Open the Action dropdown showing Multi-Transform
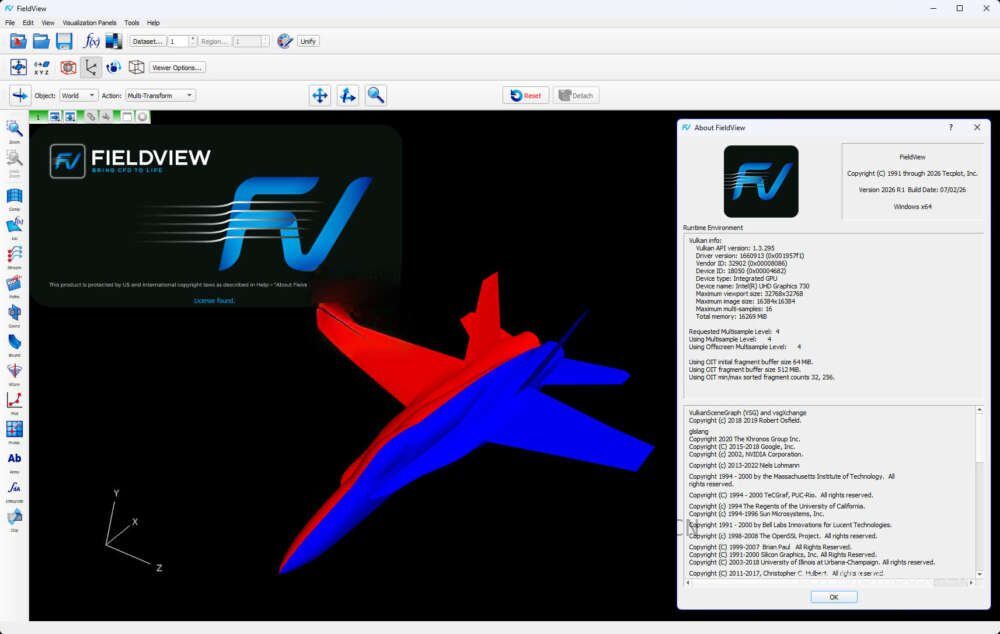1000x634 pixels. [x=160, y=96]
